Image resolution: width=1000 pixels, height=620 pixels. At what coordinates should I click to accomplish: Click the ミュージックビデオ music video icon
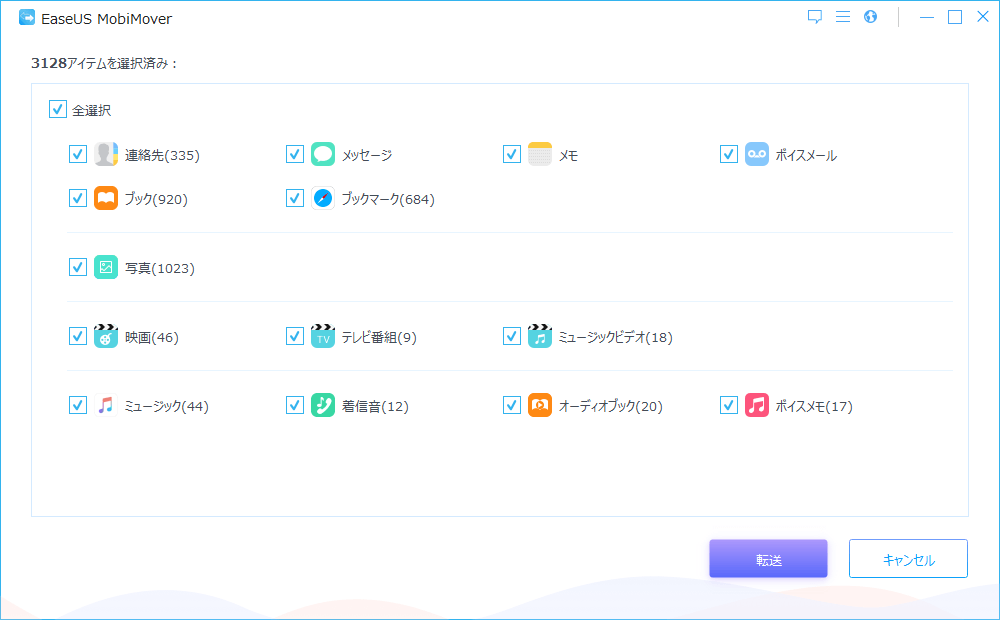pos(539,336)
